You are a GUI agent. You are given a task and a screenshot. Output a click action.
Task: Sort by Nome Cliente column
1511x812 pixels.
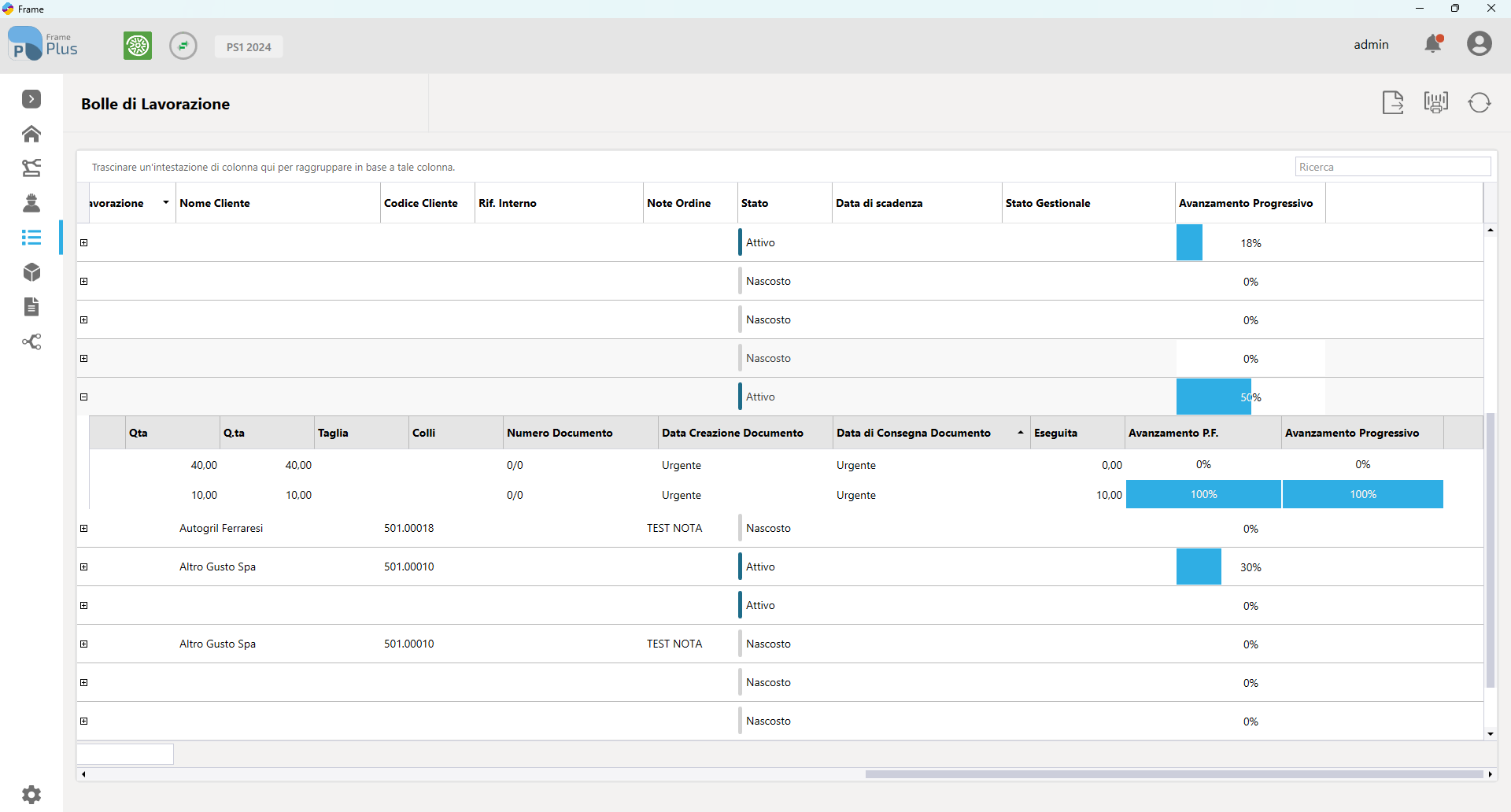click(x=278, y=203)
